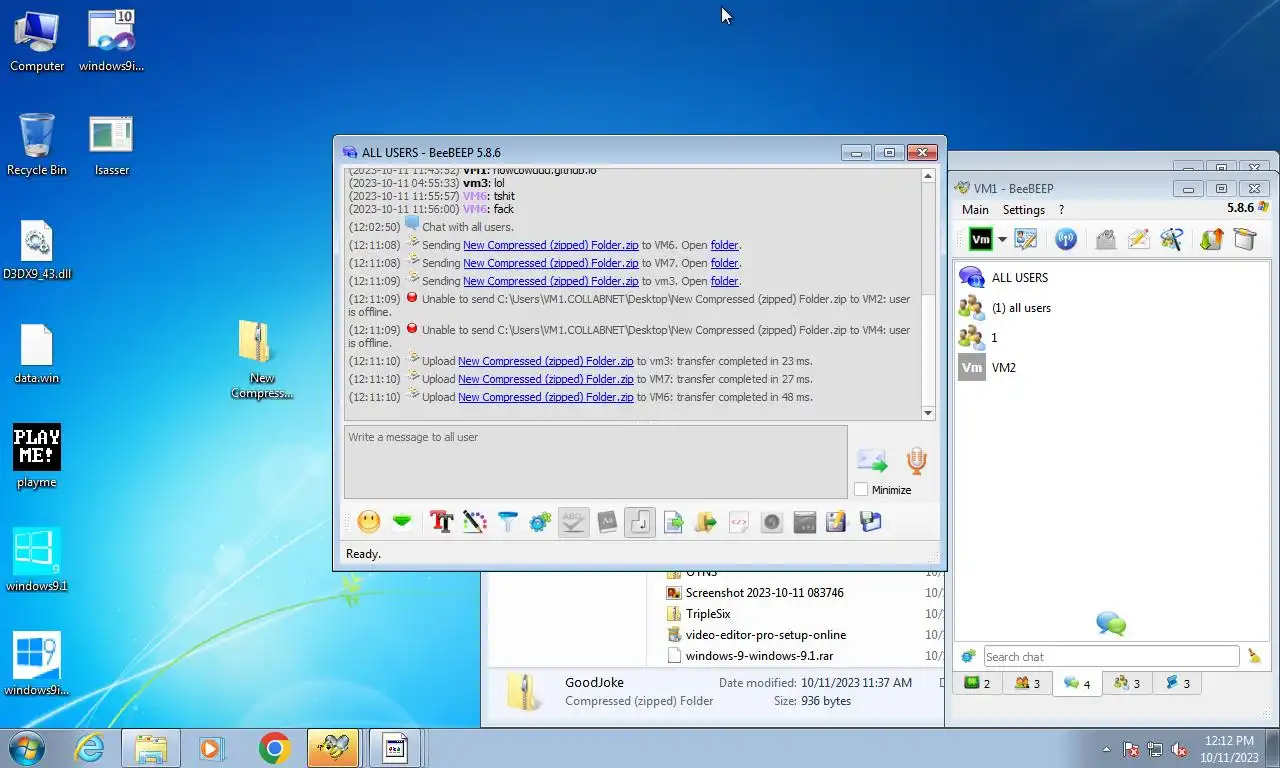Viewport: 1280px width, 768px height.
Task: Switch to the chat bubbles tab showing 4
Action: (1077, 683)
